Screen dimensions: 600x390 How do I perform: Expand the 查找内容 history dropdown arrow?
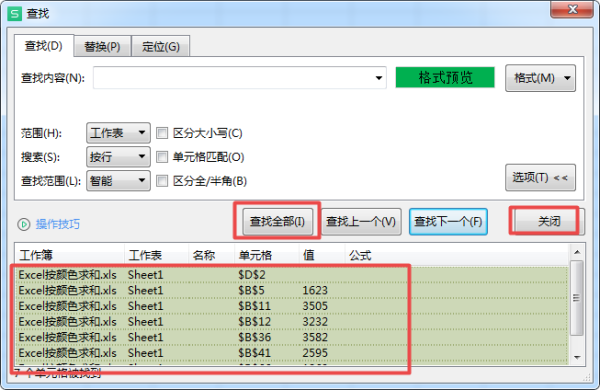click(378, 78)
